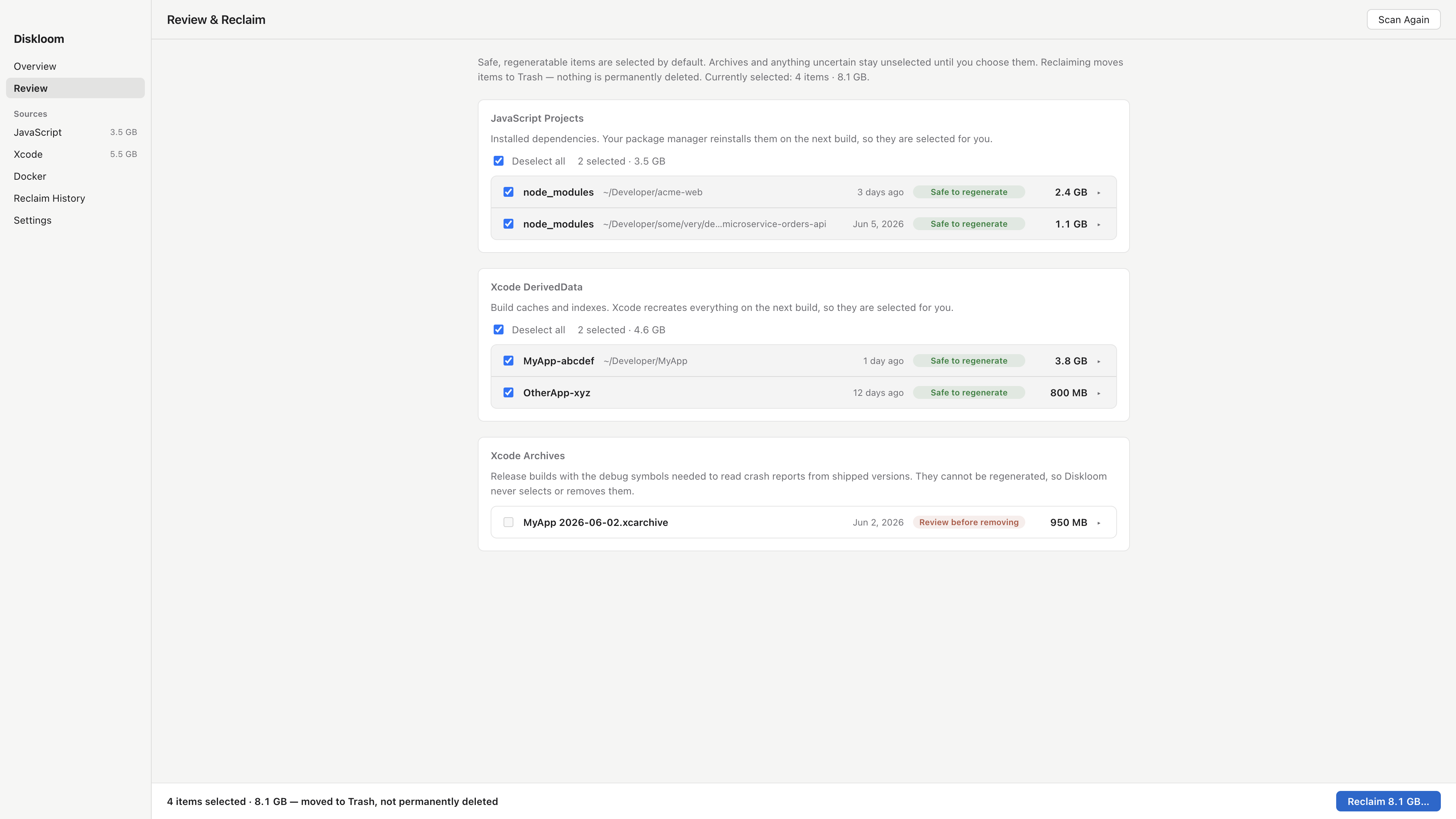This screenshot has width=1456, height=819.
Task: Expand the 1.1 GB node_modules row arrow
Action: [x=1099, y=224]
